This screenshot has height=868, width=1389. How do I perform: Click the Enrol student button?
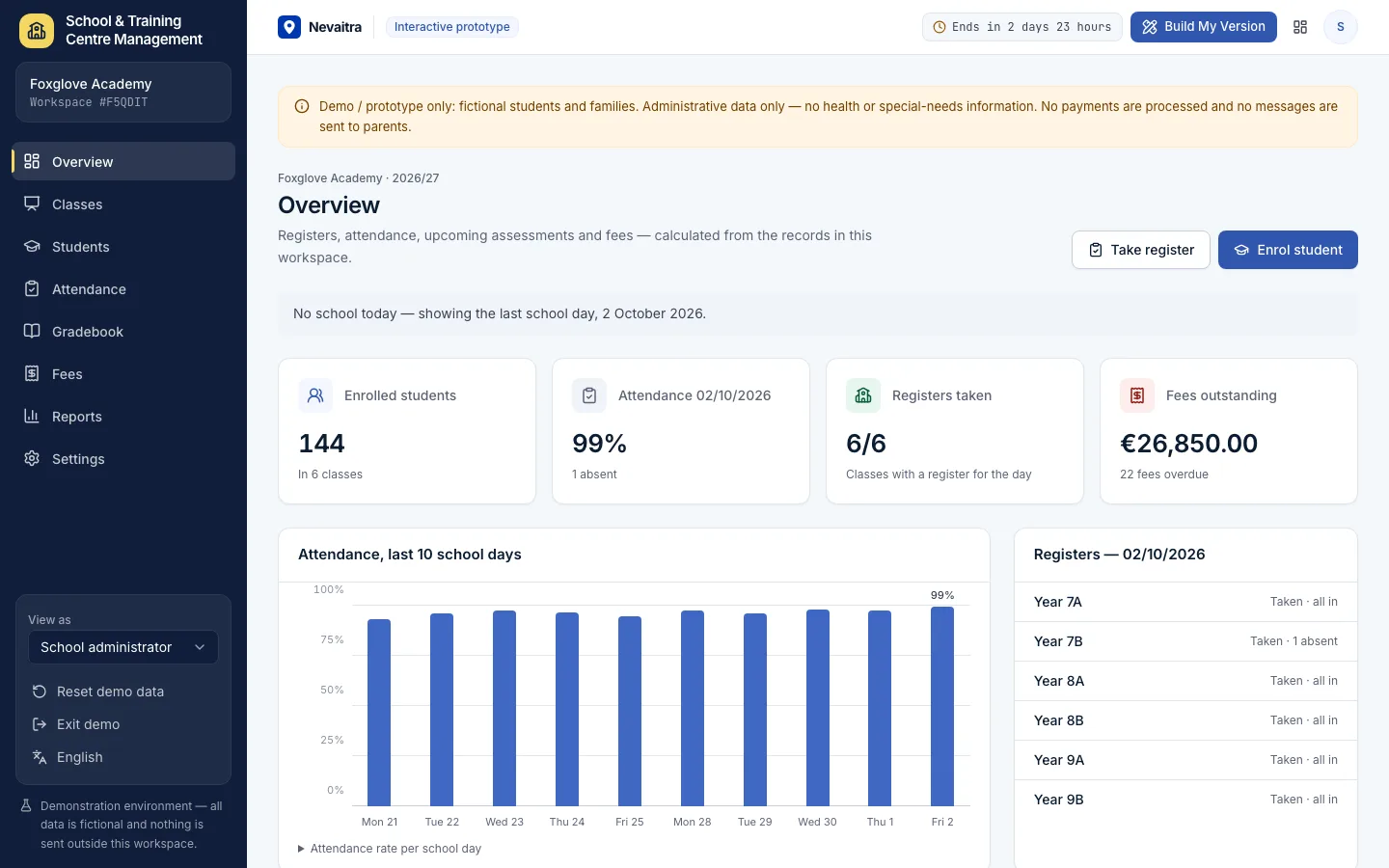coord(1288,250)
